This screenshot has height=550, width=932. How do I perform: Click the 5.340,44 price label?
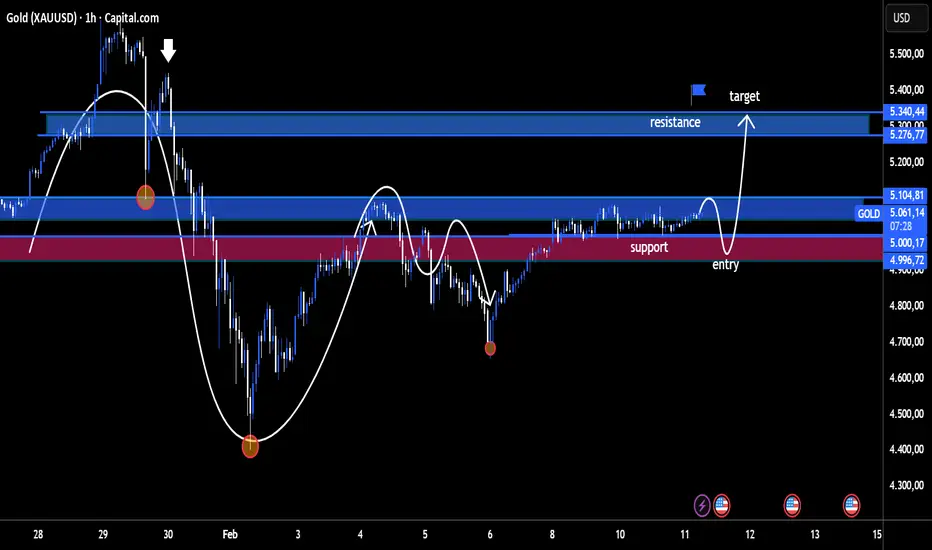coord(907,111)
